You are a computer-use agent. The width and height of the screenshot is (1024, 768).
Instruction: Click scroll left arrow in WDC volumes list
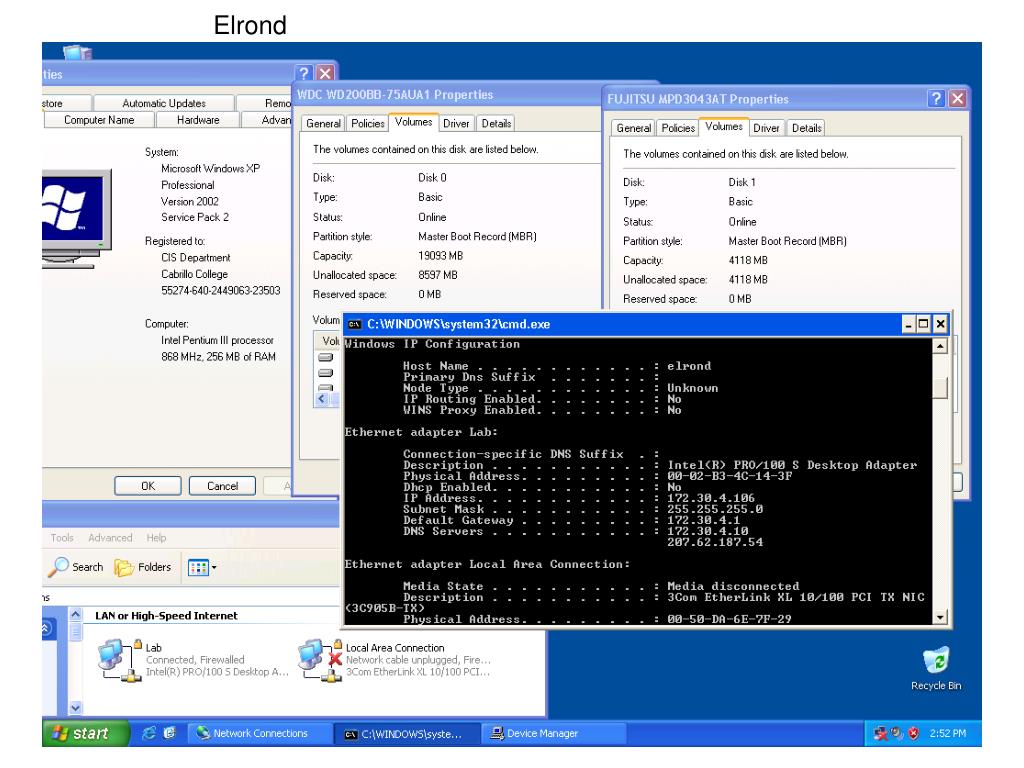click(321, 398)
